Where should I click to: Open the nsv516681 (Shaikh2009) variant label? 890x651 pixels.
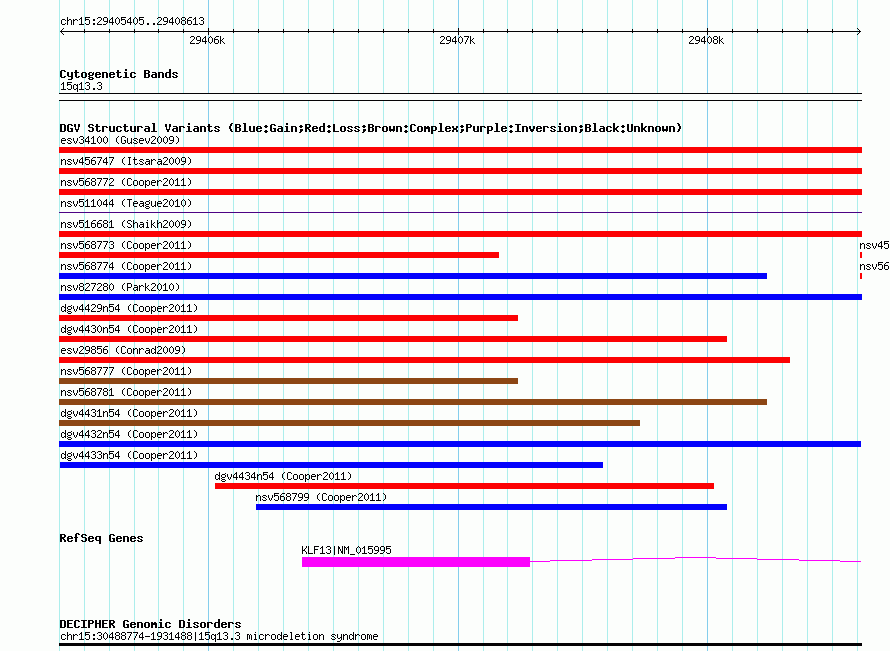point(126,224)
